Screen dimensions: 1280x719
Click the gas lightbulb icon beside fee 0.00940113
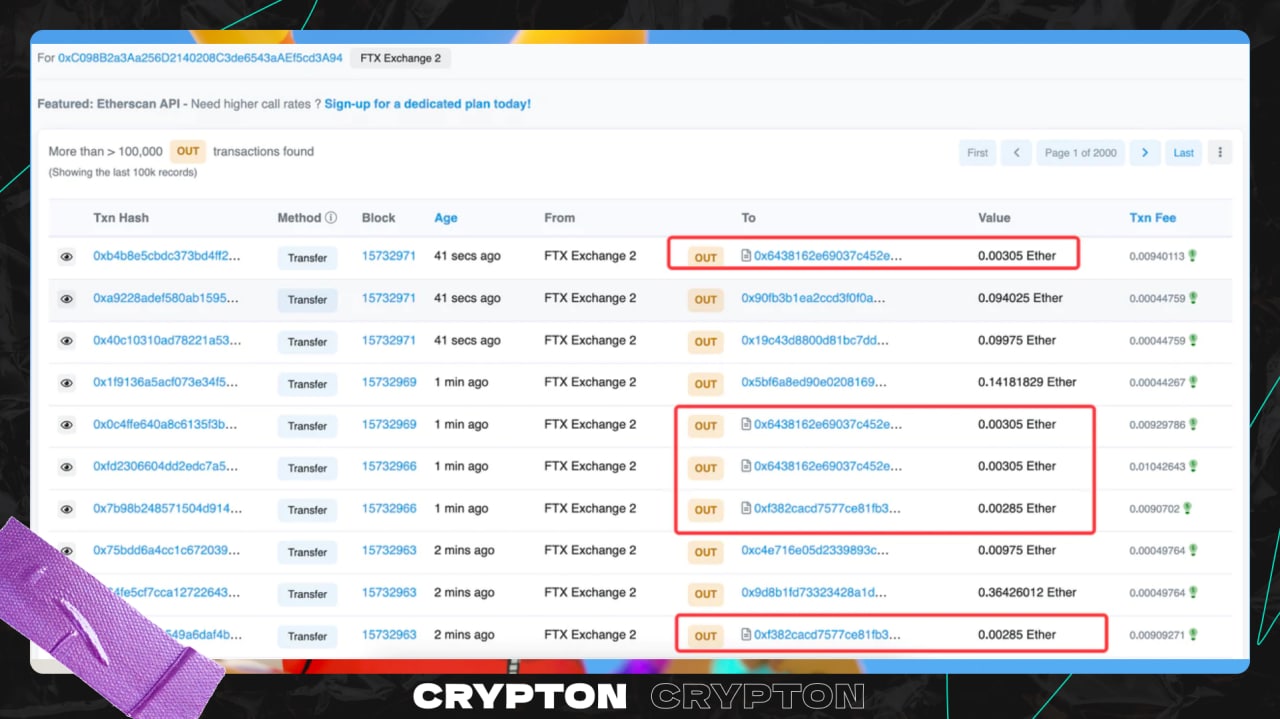click(1192, 256)
